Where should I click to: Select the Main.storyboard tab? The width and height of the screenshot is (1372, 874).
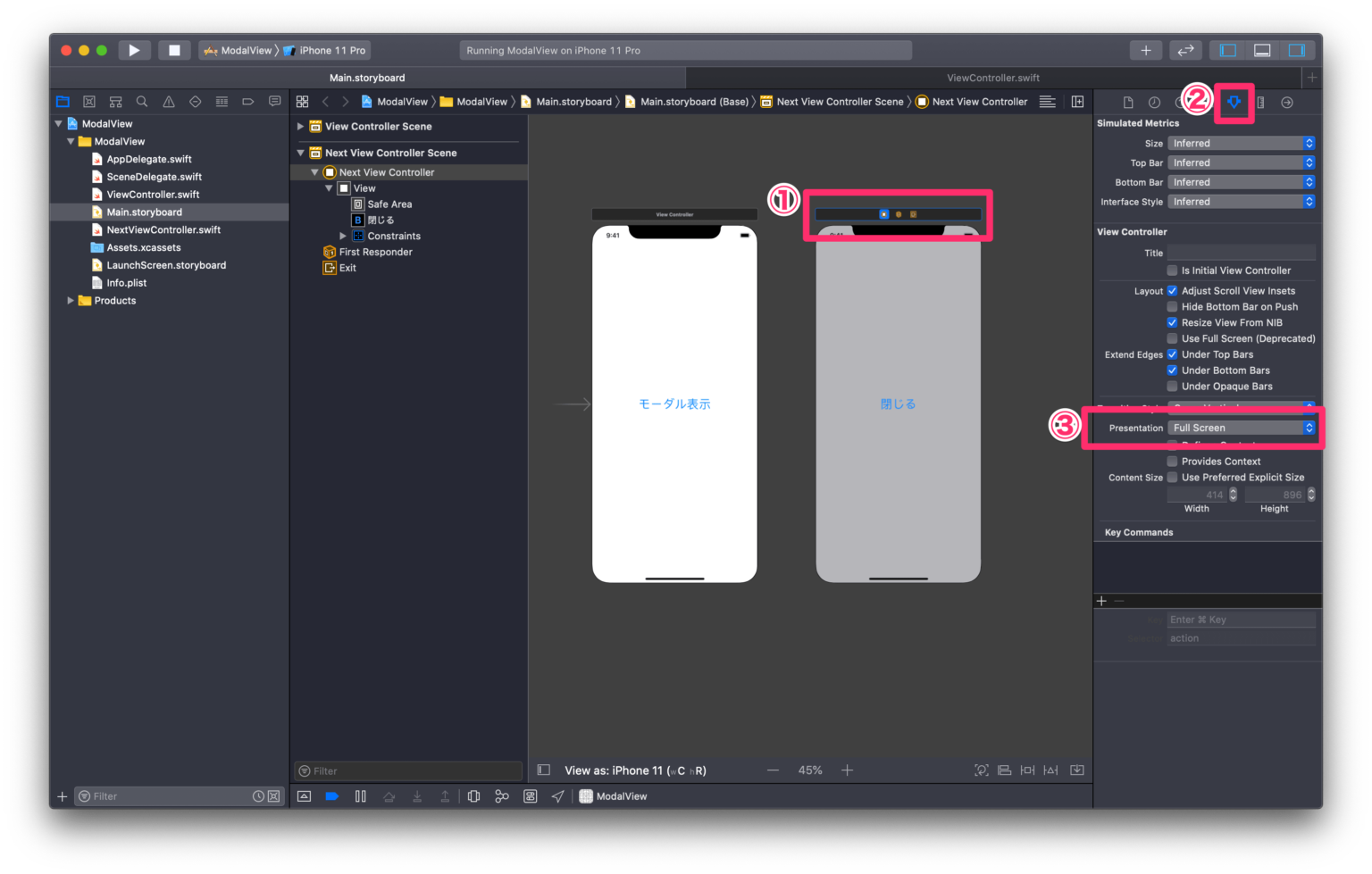coord(367,78)
